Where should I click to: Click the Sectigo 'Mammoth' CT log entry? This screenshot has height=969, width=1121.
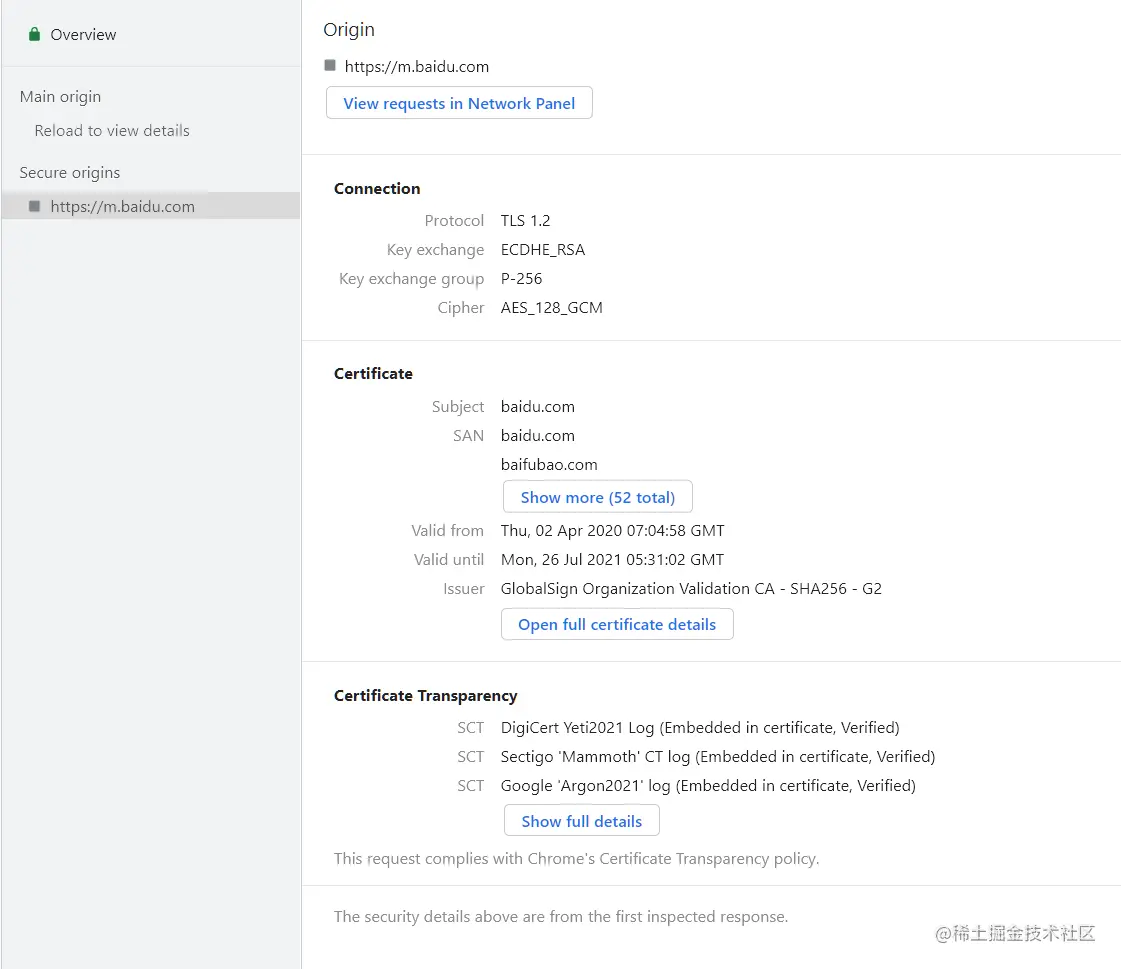pyautogui.click(x=718, y=757)
